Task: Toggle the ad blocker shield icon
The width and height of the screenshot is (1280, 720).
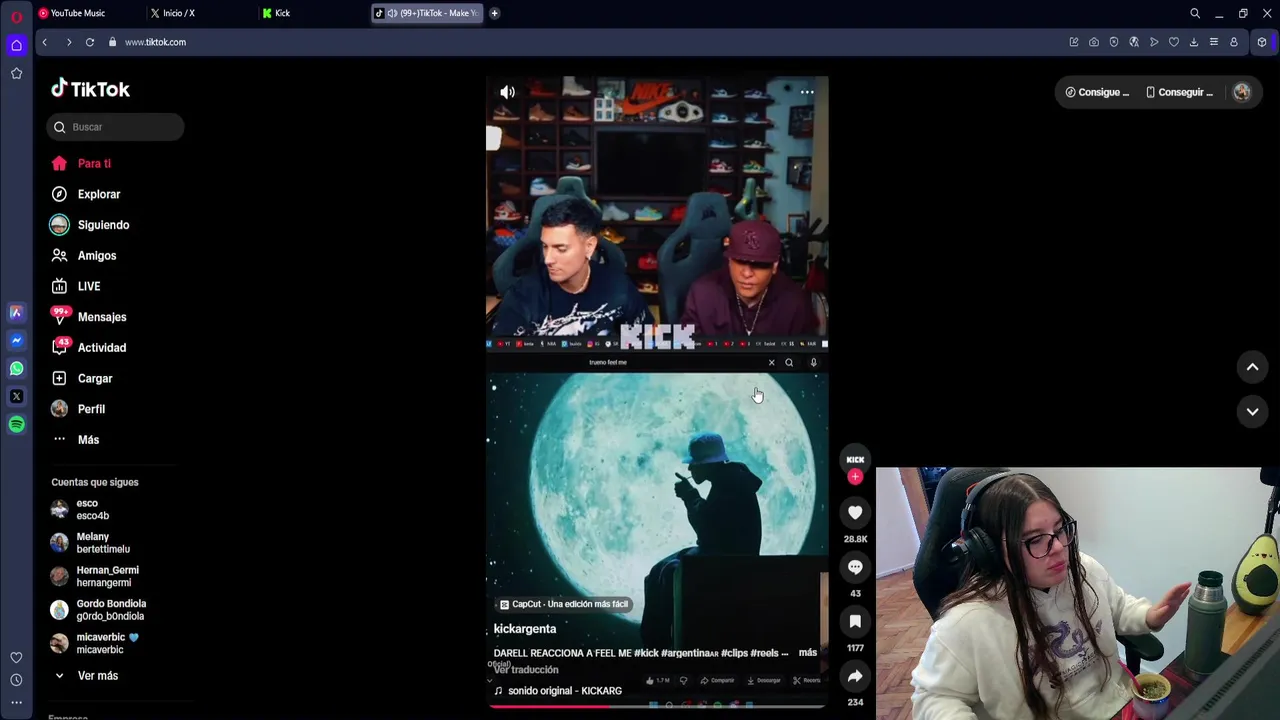Action: pos(1114,42)
